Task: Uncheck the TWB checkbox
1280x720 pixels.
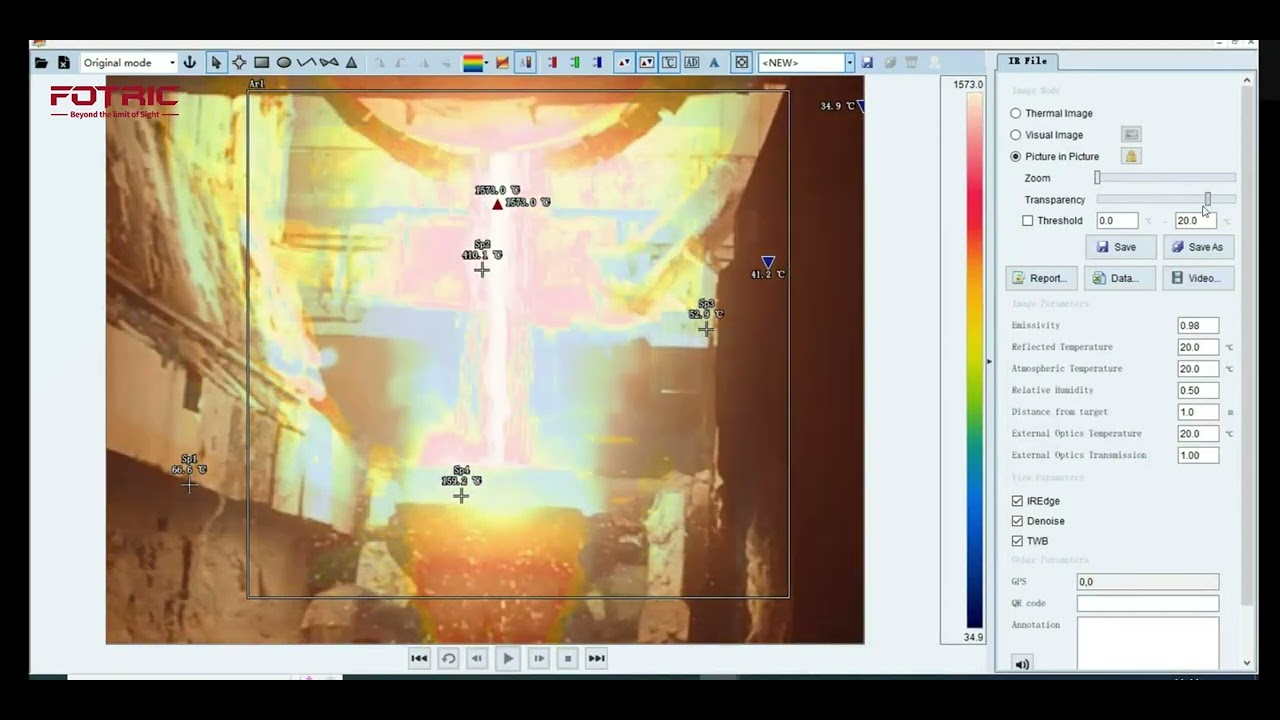Action: [x=1017, y=541]
